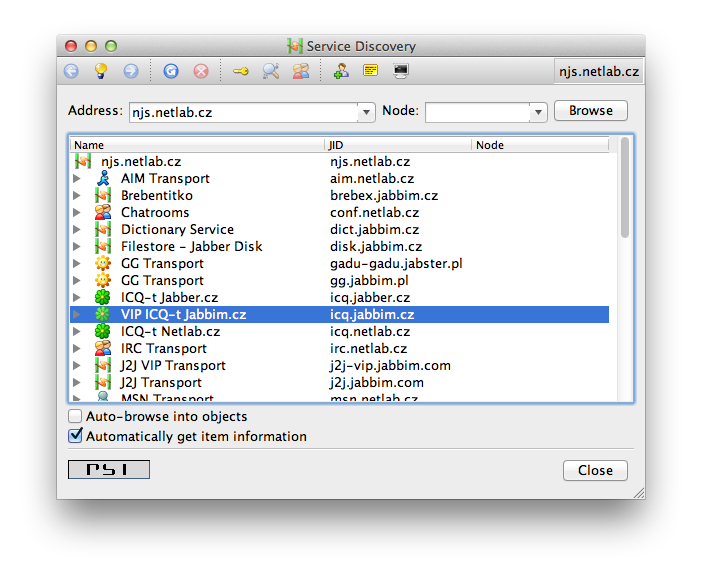This screenshot has width=702, height=578.
Task: Sort by the Node column header
Action: (540, 145)
